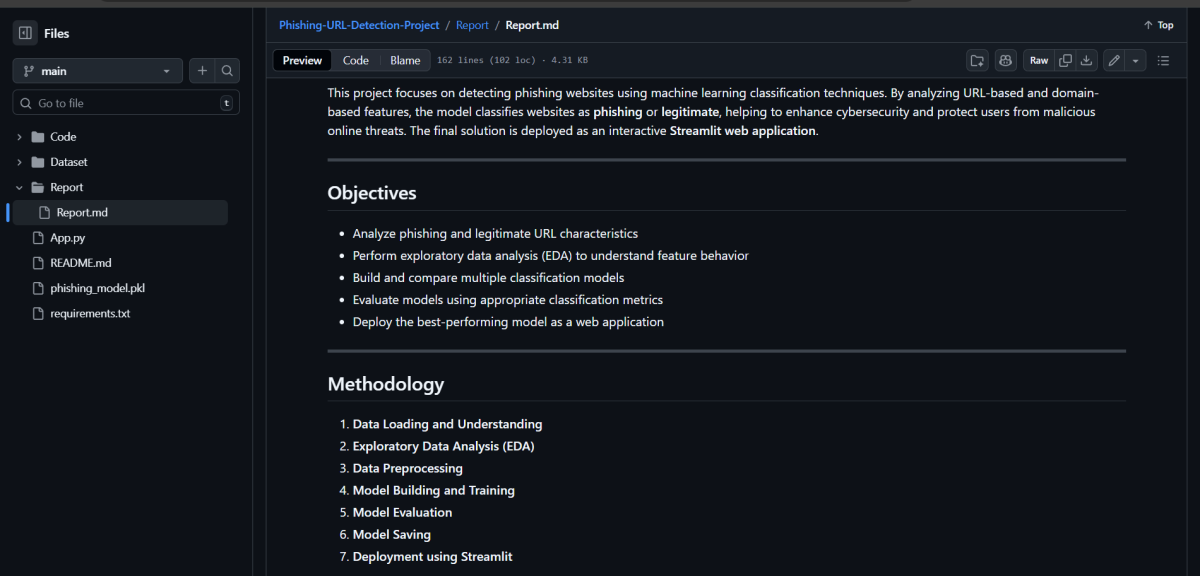Collapse the Files side panel
This screenshot has width=1200, height=576.
(25, 33)
